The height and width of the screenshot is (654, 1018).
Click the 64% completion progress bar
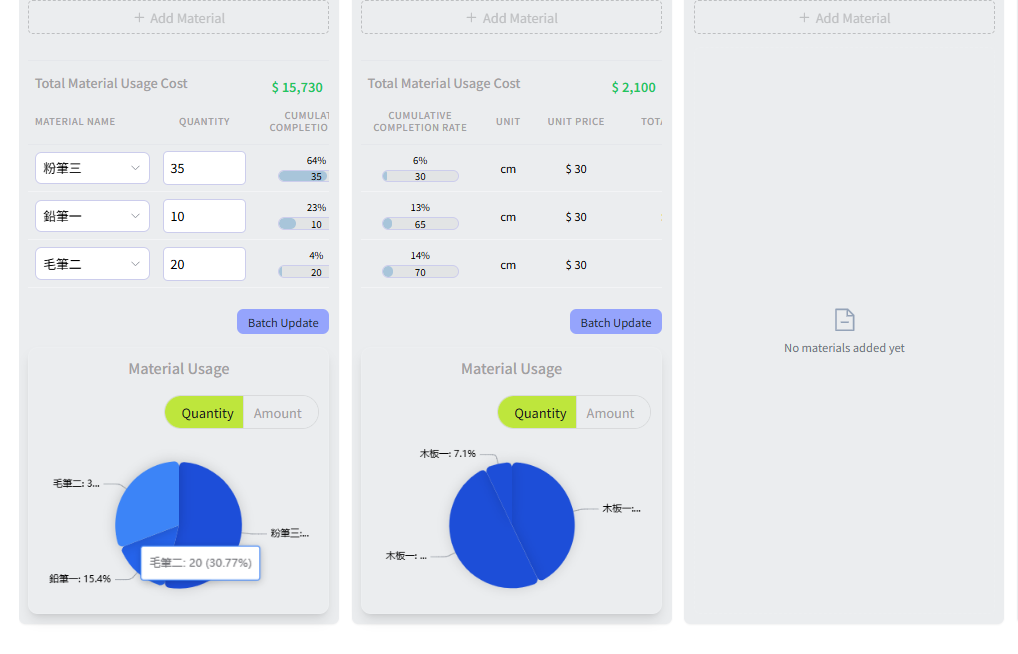303,176
